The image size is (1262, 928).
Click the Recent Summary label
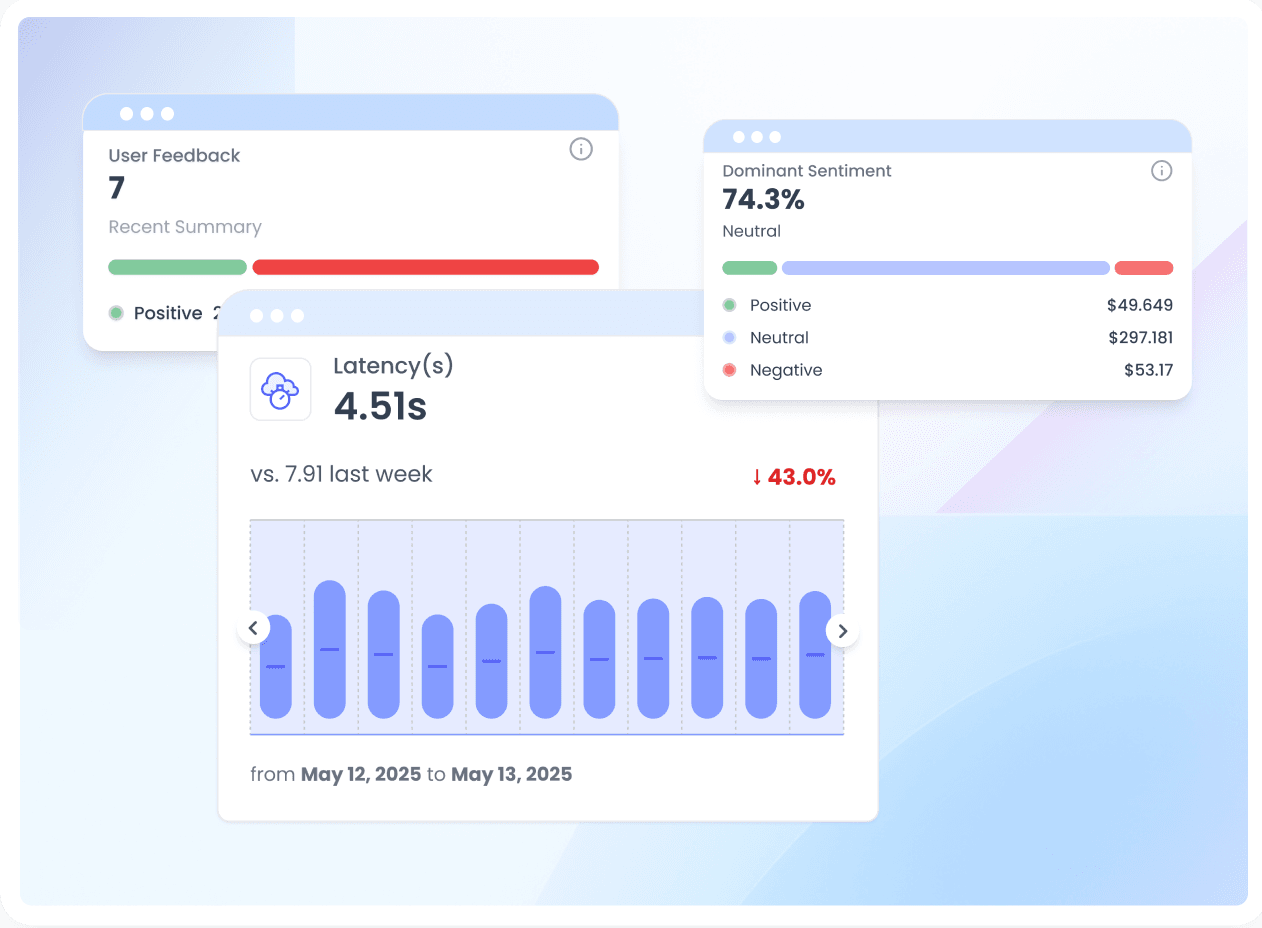(x=185, y=227)
